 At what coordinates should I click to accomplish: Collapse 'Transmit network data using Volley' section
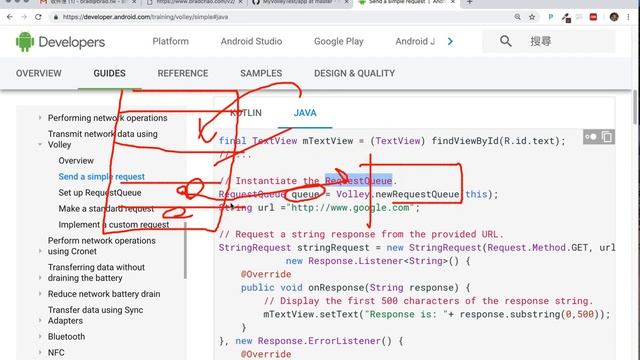40,144
